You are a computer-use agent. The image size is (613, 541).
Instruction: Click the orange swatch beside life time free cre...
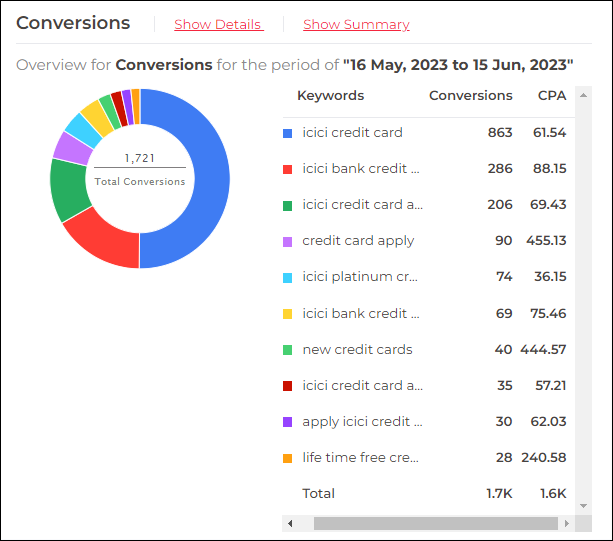pyautogui.click(x=287, y=458)
